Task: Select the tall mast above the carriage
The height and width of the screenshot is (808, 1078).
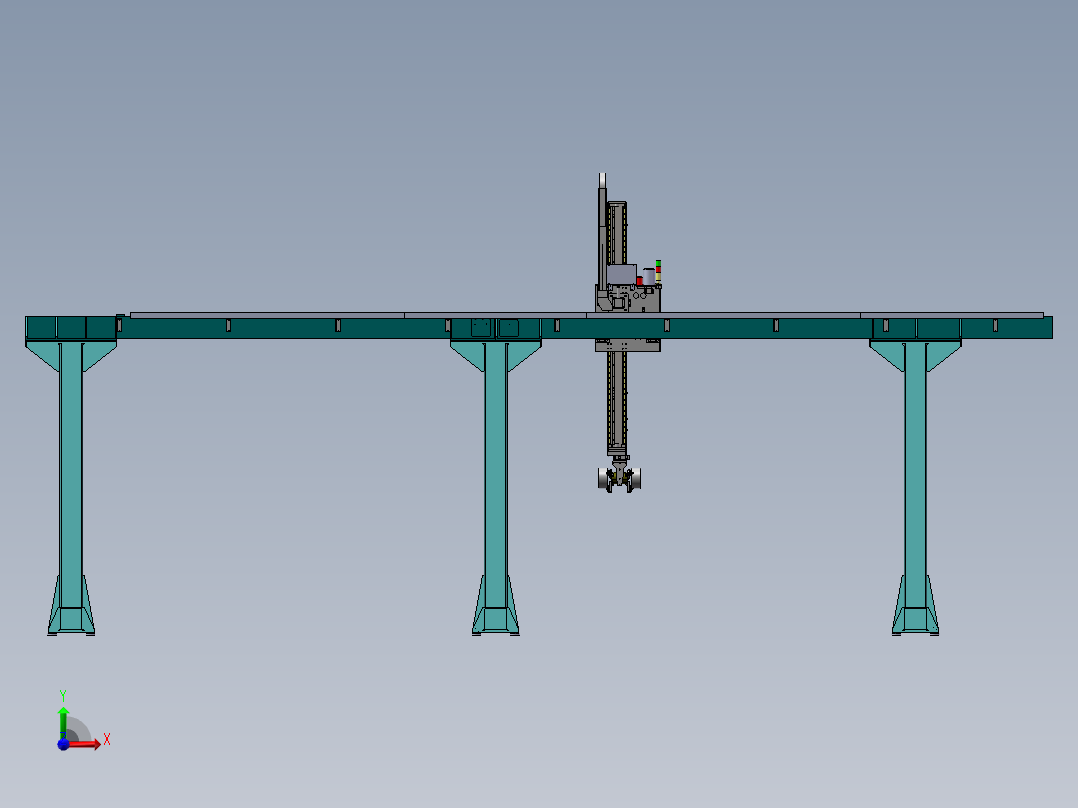Action: pyautogui.click(x=602, y=230)
